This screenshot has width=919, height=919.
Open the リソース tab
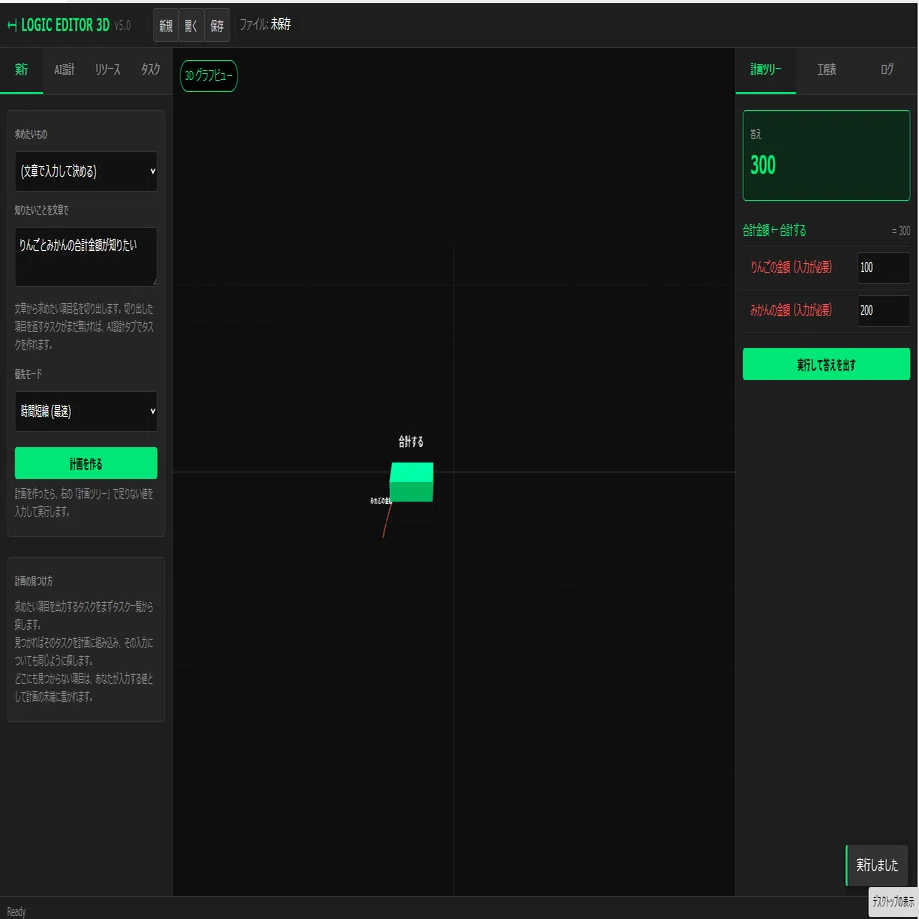[108, 70]
